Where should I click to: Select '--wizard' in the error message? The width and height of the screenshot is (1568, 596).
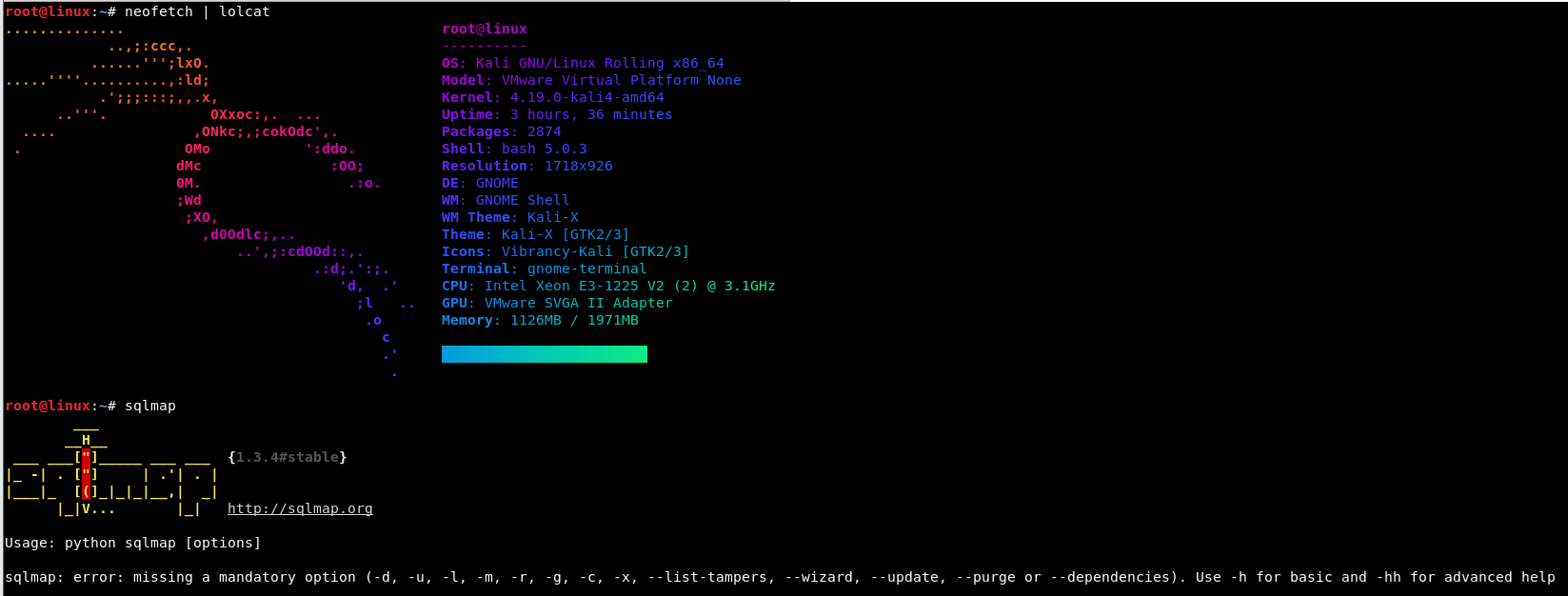coord(819,577)
